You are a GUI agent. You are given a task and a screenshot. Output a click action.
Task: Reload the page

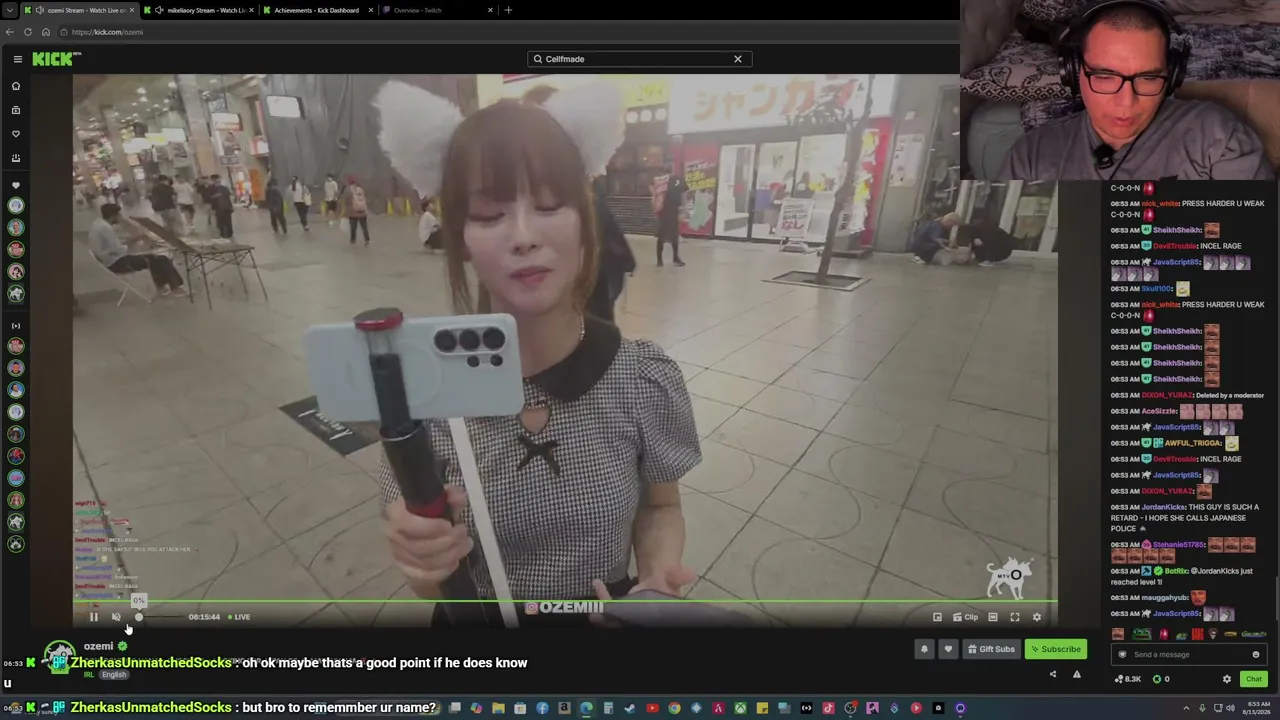point(28,32)
